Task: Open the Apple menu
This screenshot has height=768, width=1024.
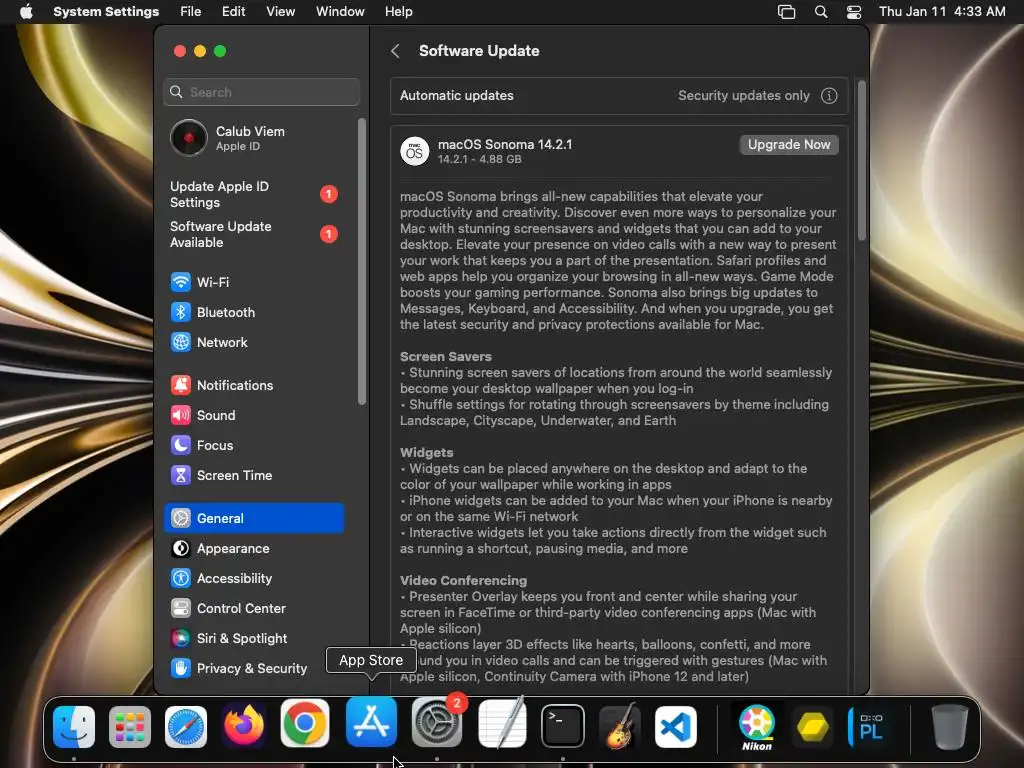Action: (x=27, y=12)
